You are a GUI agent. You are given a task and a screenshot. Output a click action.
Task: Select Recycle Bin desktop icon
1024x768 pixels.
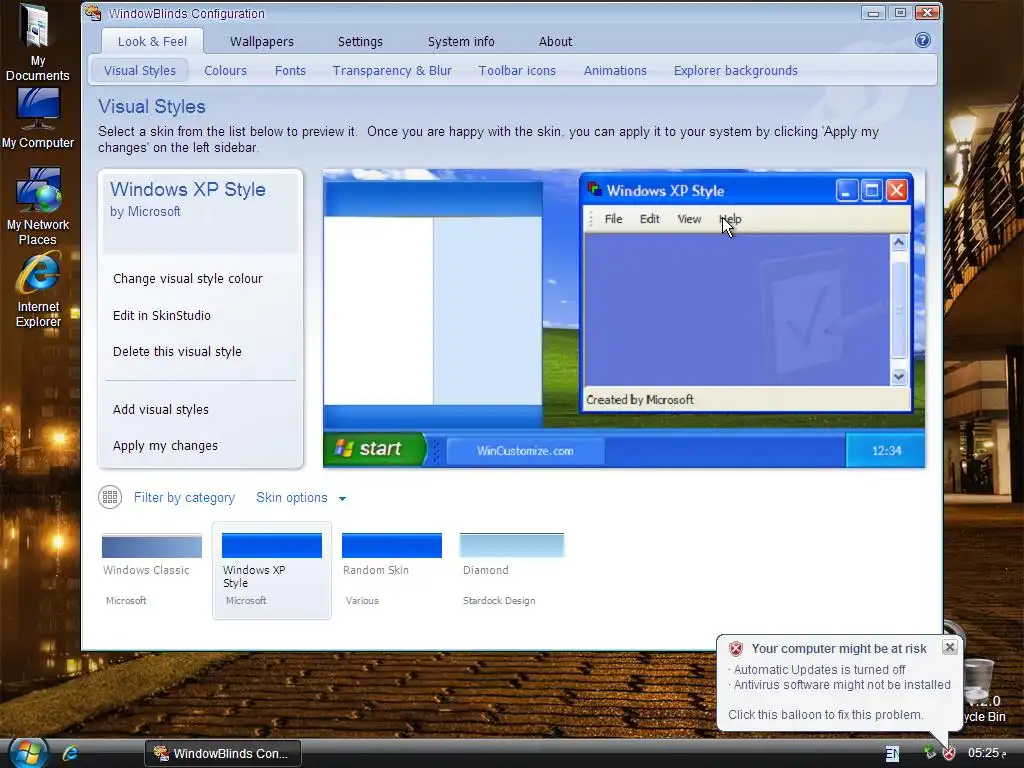pyautogui.click(x=984, y=692)
